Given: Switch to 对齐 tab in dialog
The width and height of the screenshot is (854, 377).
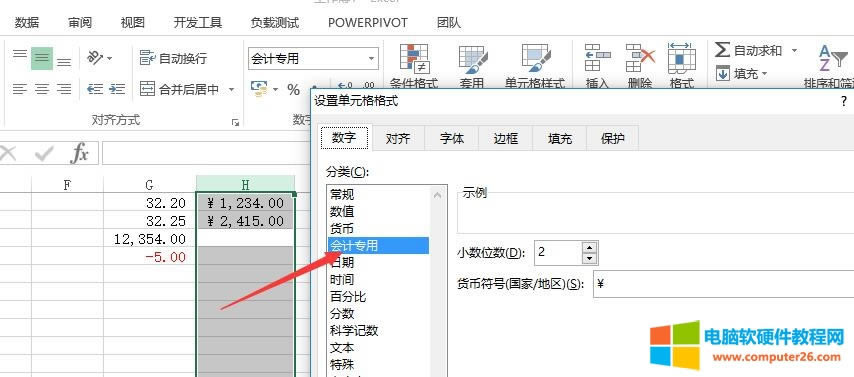Looking at the screenshot, I should [x=398, y=138].
